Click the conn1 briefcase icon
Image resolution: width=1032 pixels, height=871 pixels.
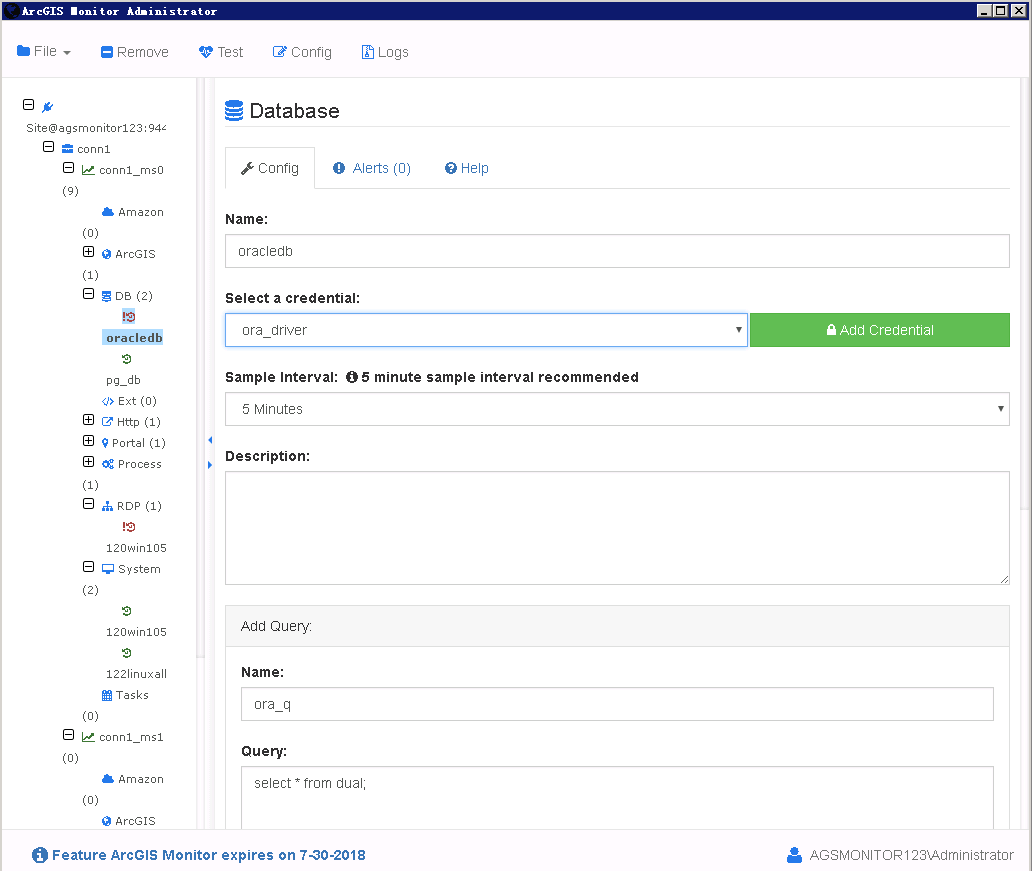[x=67, y=148]
